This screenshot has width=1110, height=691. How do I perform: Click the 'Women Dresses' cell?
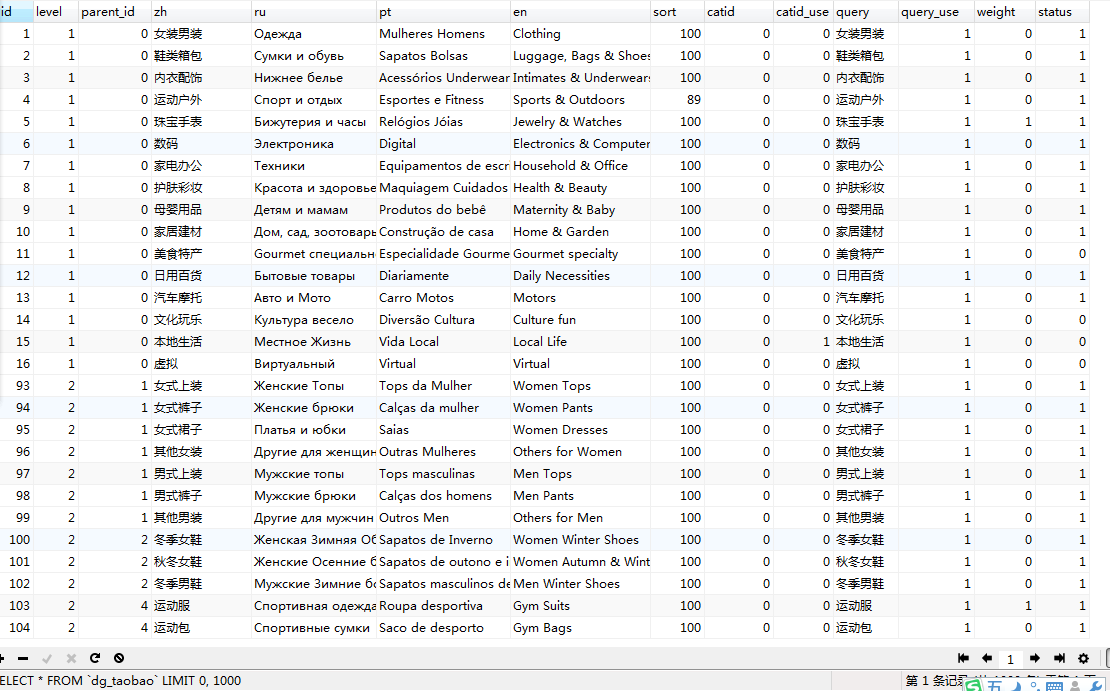(x=580, y=429)
